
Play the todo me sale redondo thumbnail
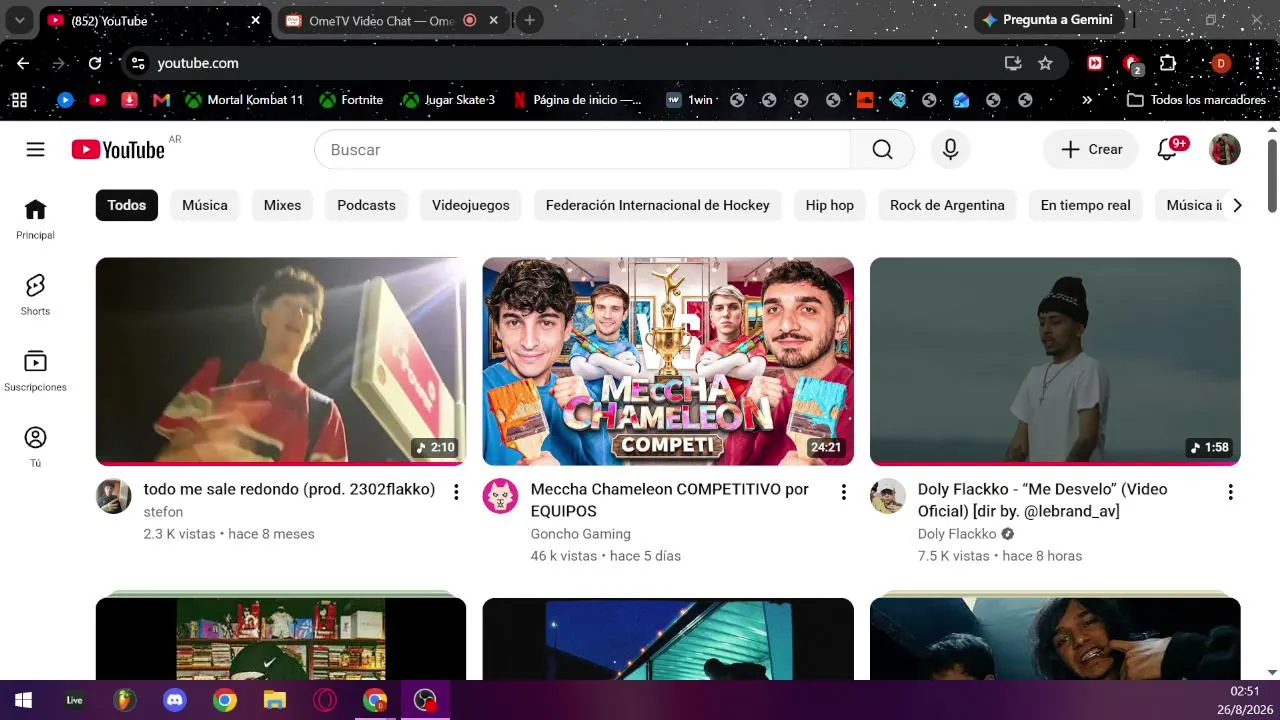click(281, 361)
